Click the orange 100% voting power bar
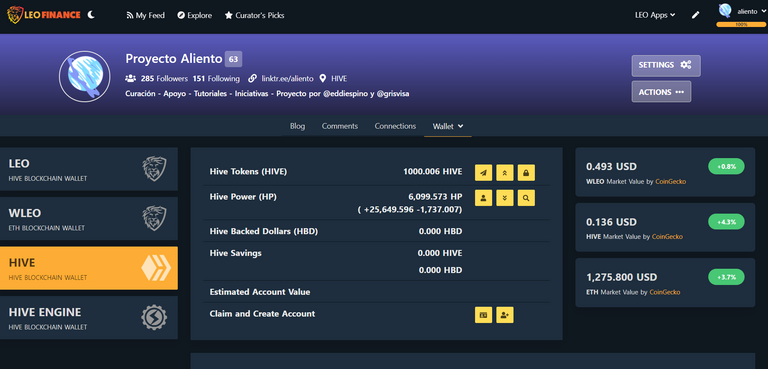The width and height of the screenshot is (768, 369). click(741, 25)
